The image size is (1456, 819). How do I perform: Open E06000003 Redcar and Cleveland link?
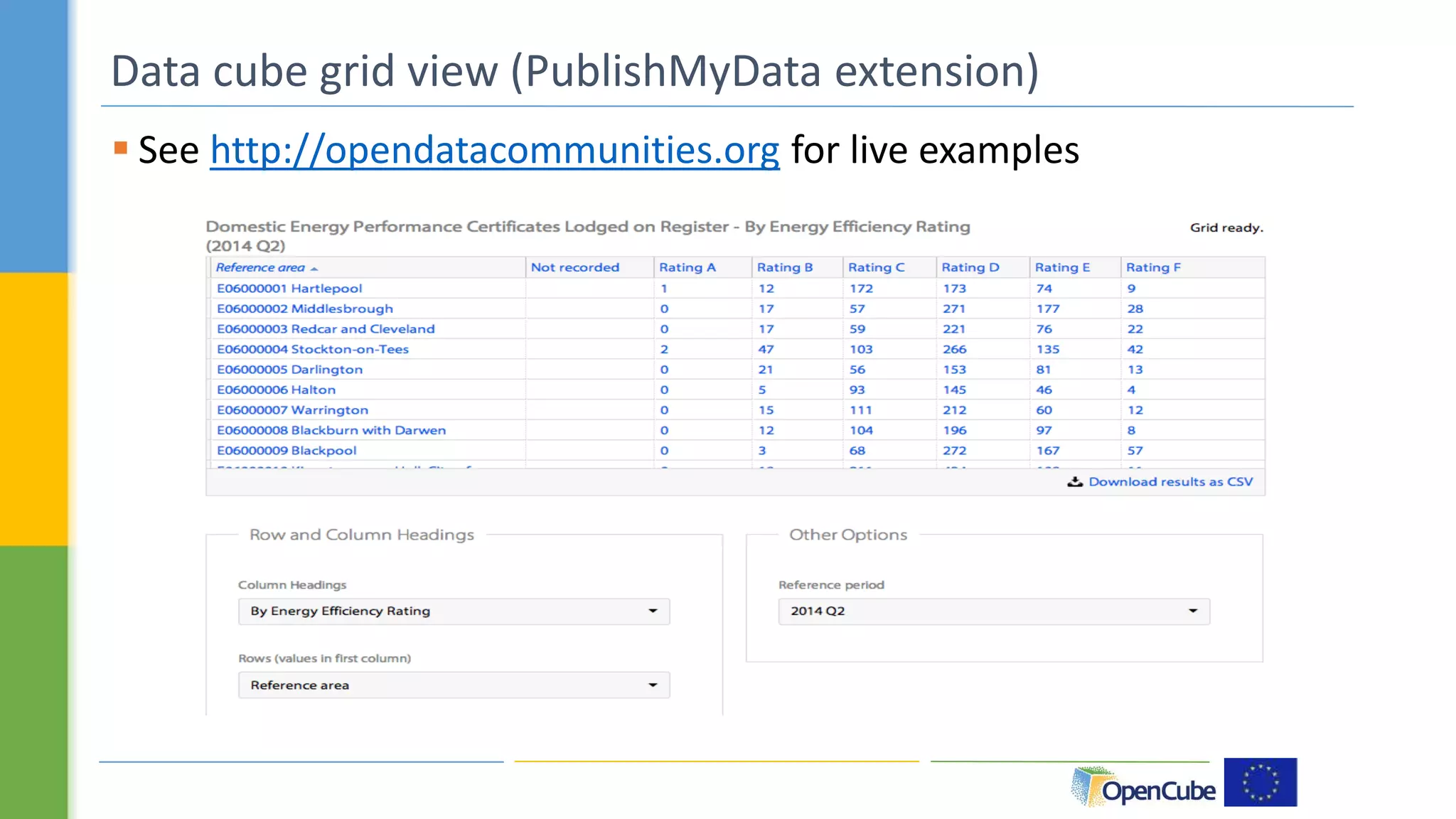click(x=326, y=328)
